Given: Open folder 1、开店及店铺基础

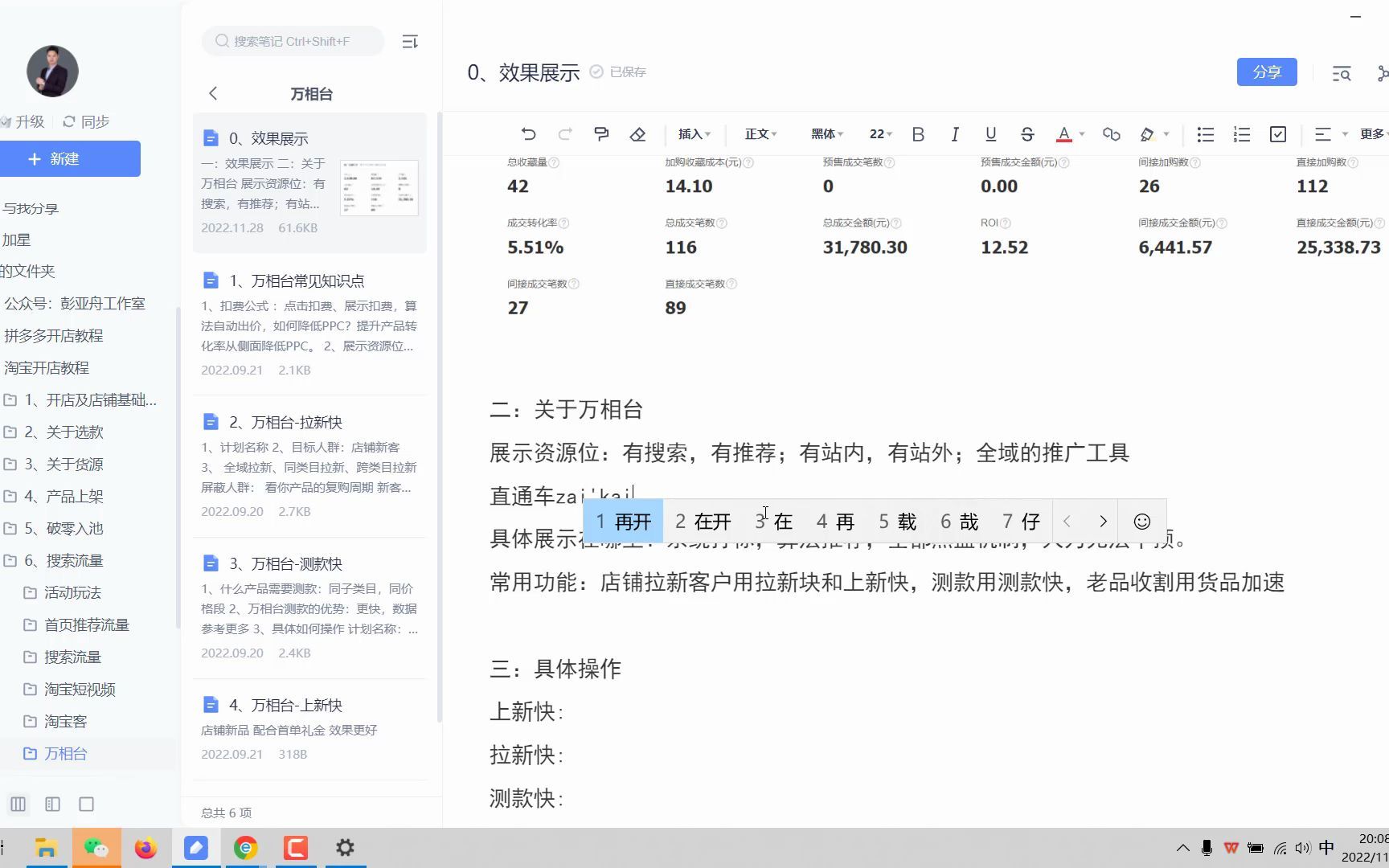Looking at the screenshot, I should (80, 400).
